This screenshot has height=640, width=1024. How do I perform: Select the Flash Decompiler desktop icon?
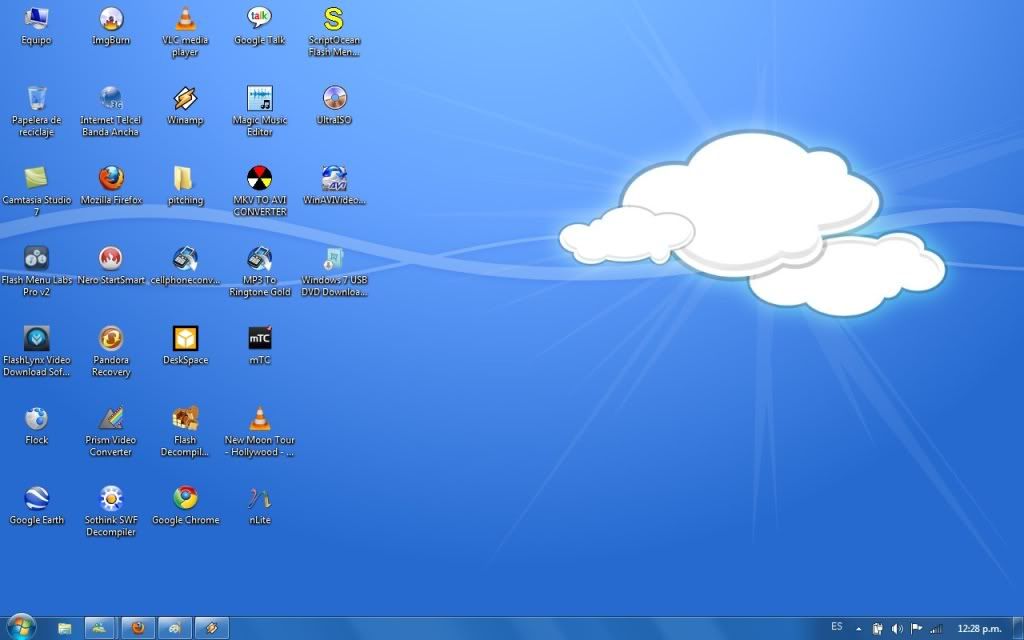click(x=185, y=432)
